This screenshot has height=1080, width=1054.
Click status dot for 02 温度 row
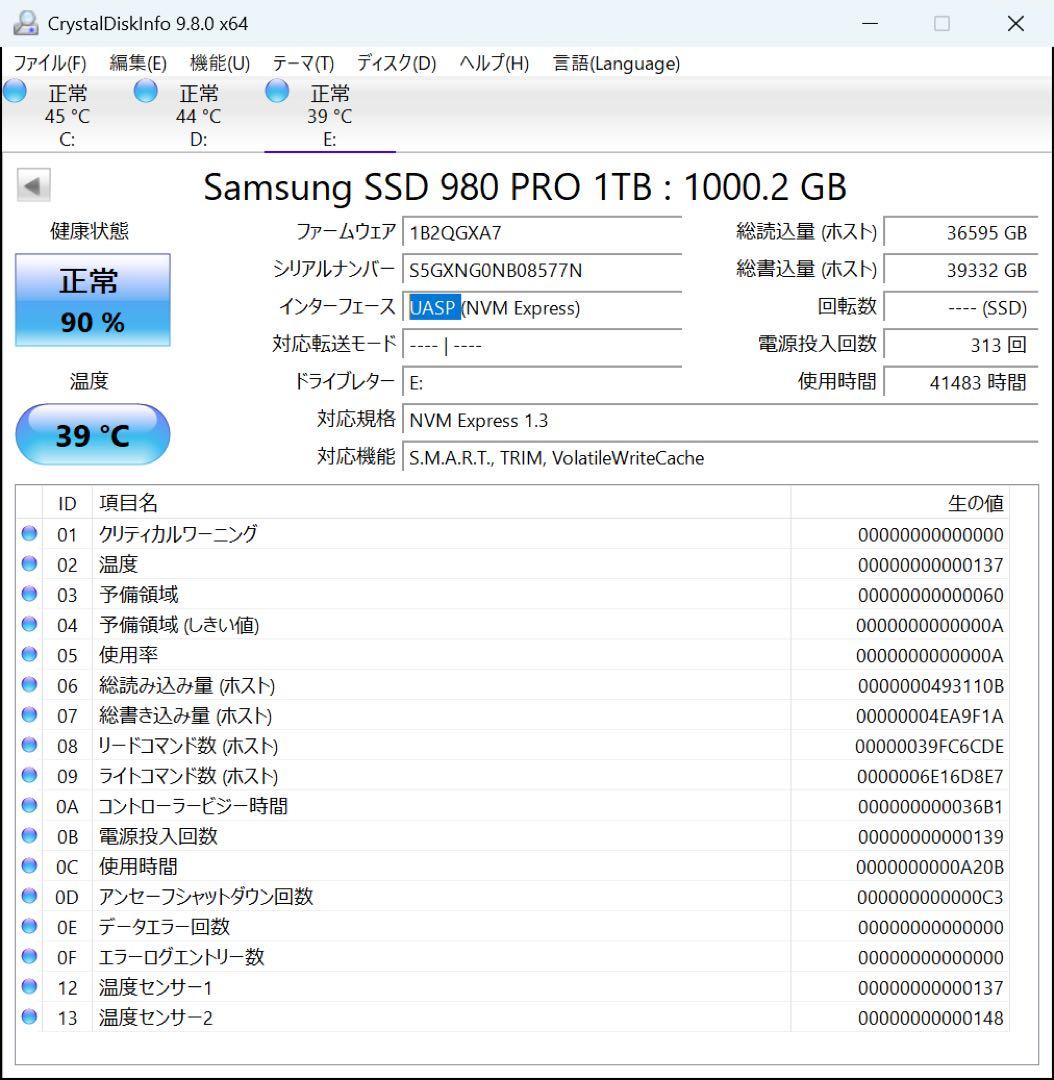click(x=29, y=563)
